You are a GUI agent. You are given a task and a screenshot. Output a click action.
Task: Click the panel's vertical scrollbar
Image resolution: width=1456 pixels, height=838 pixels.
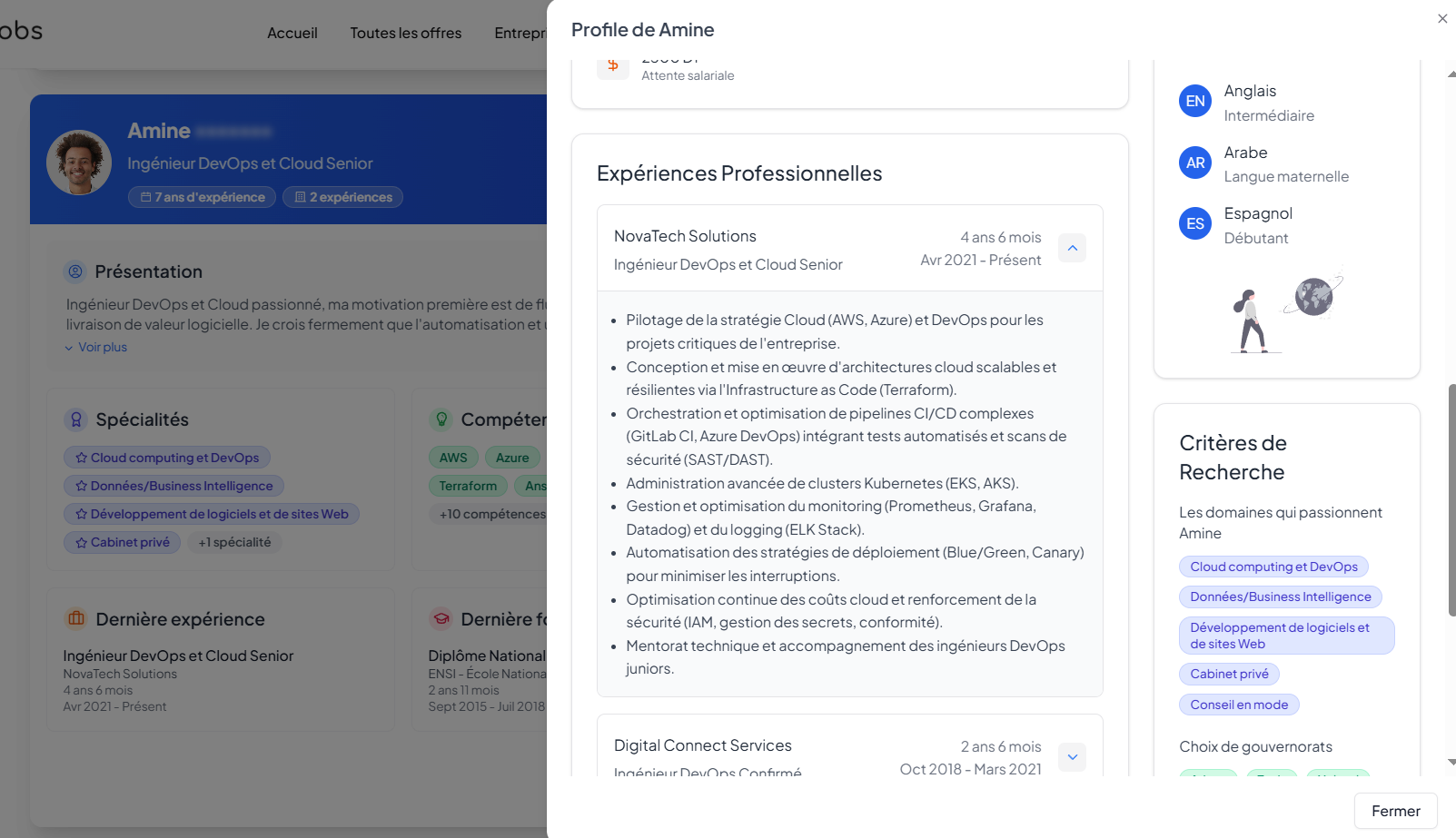[1451, 499]
